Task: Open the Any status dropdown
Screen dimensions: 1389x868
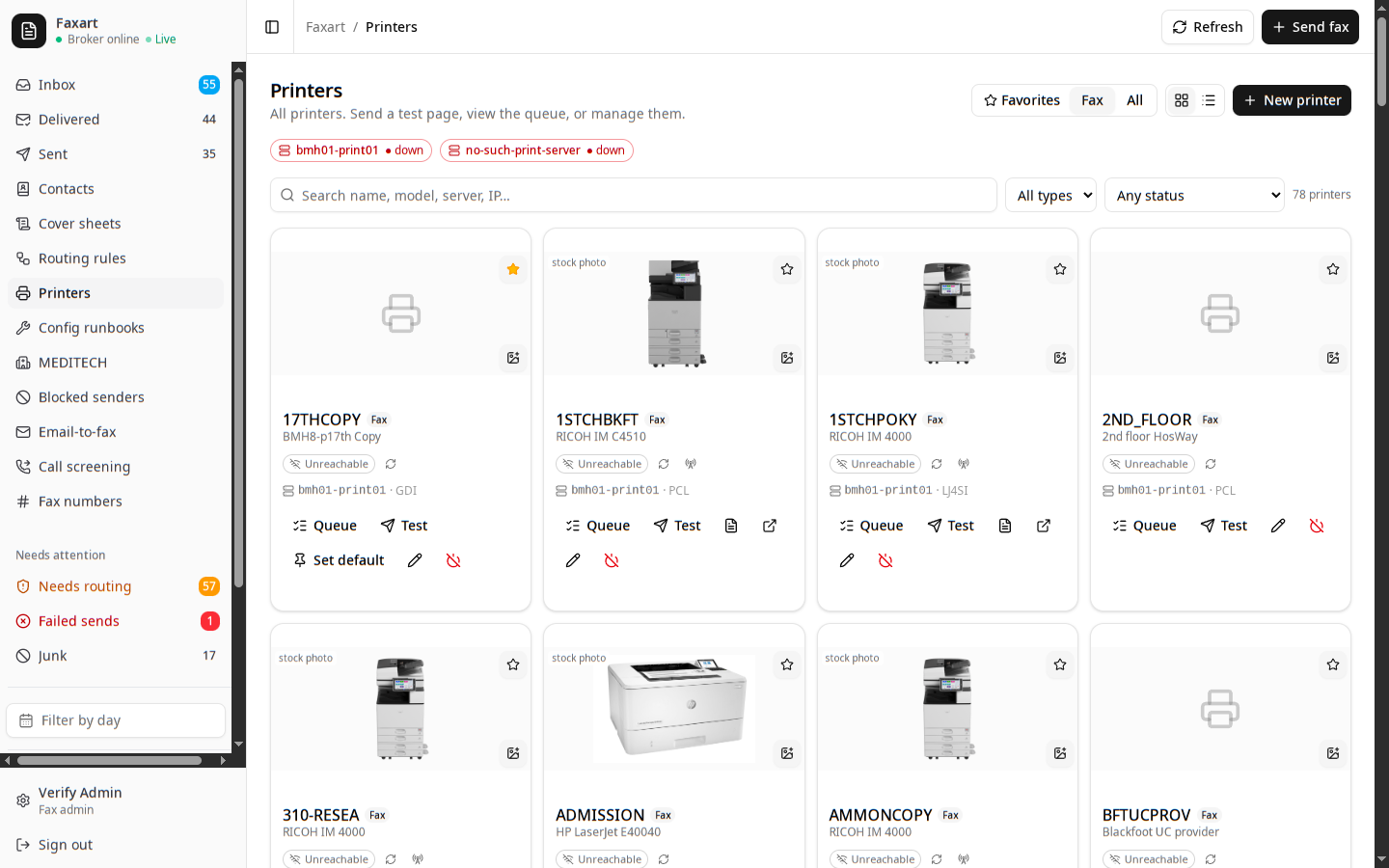Action: pyautogui.click(x=1194, y=195)
